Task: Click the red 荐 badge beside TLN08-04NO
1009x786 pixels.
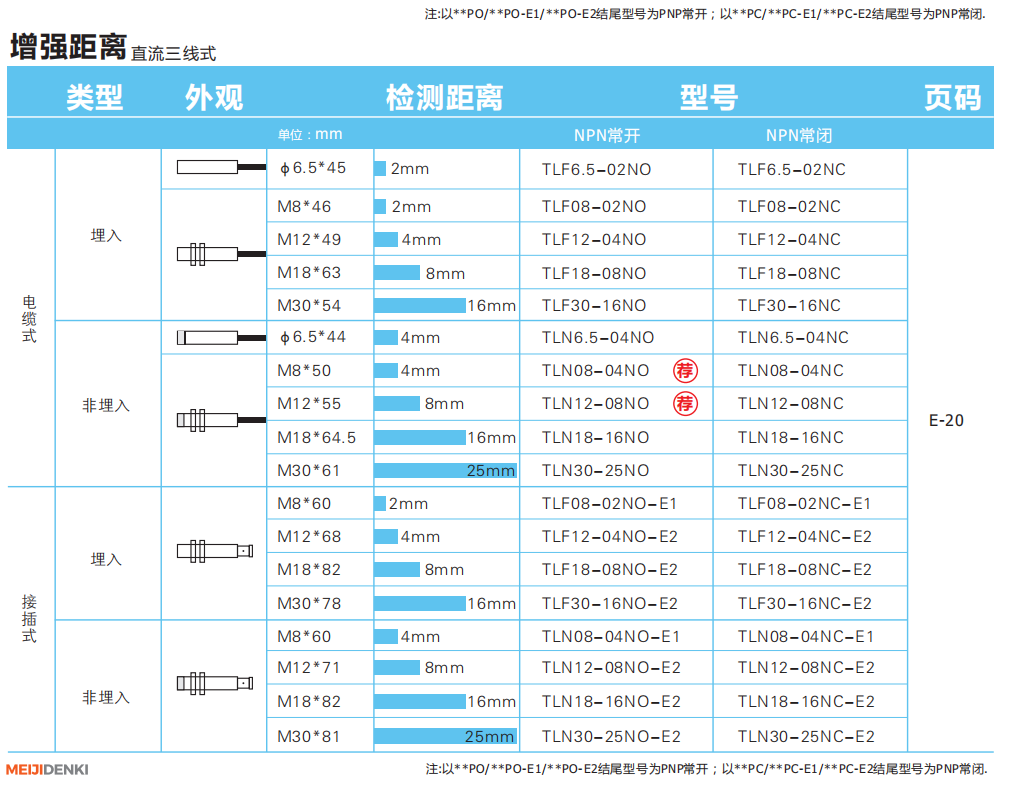Action: 685,371
